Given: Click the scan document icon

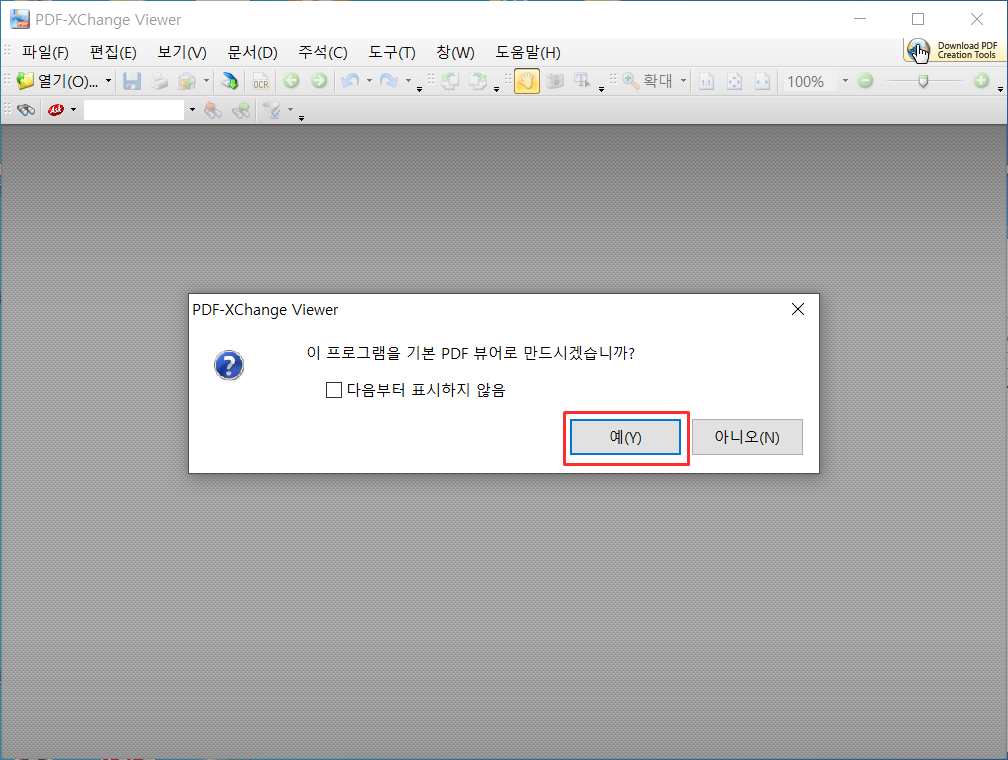Looking at the screenshot, I should click(x=229, y=81).
